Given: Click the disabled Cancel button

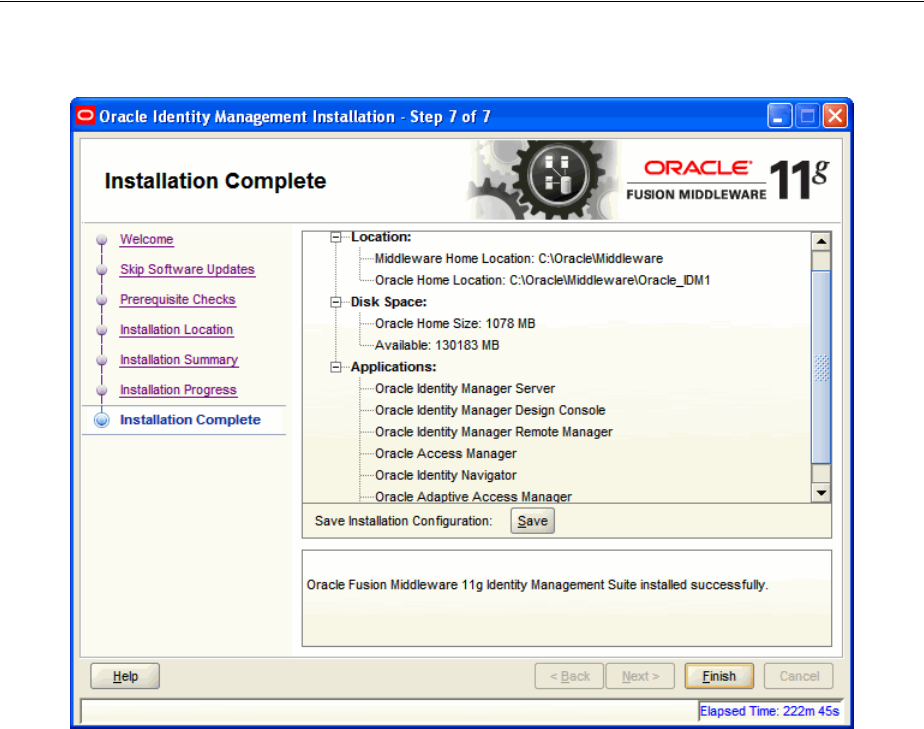Looking at the screenshot, I should 798,676.
